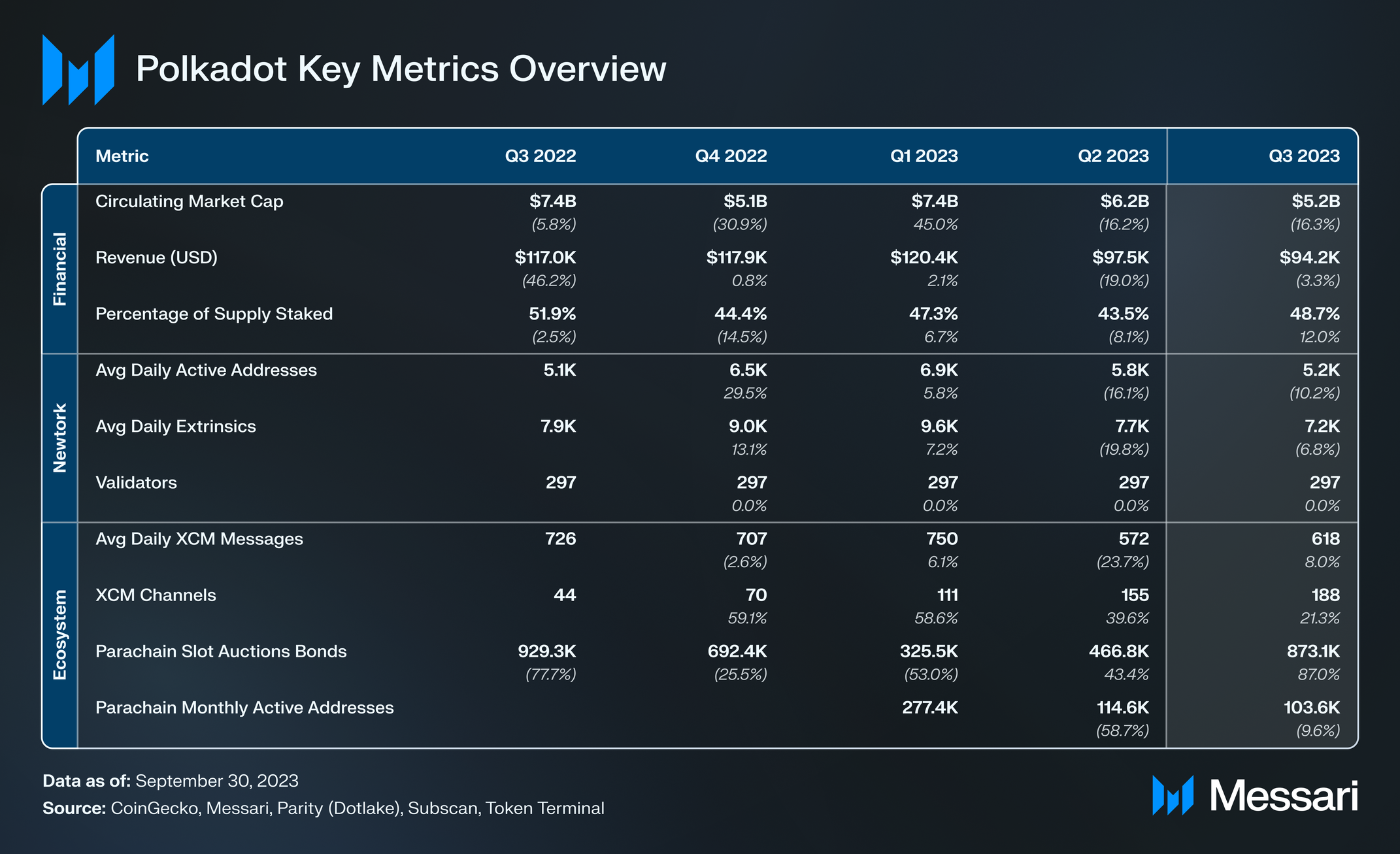Click the Messari logo icon top-left
1400x854 pixels.
(78, 70)
